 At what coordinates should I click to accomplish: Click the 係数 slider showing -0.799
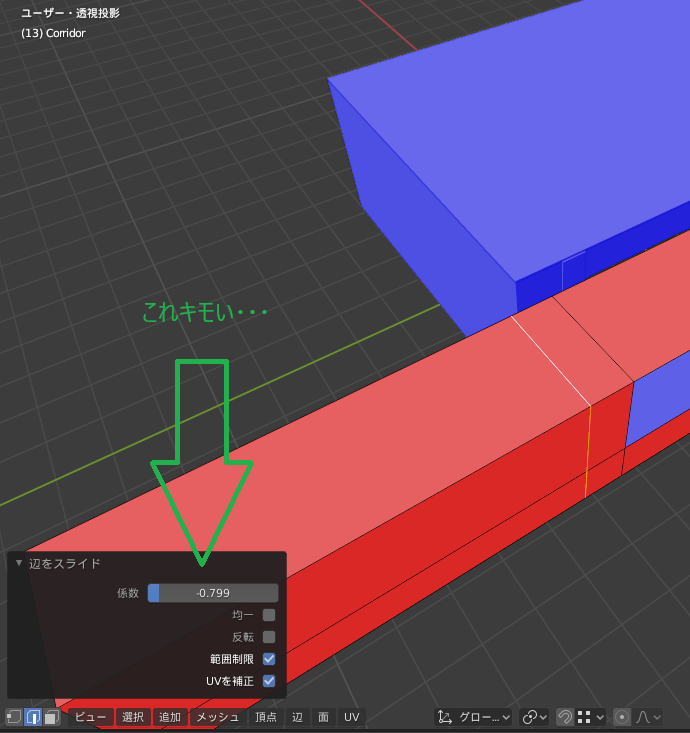213,593
